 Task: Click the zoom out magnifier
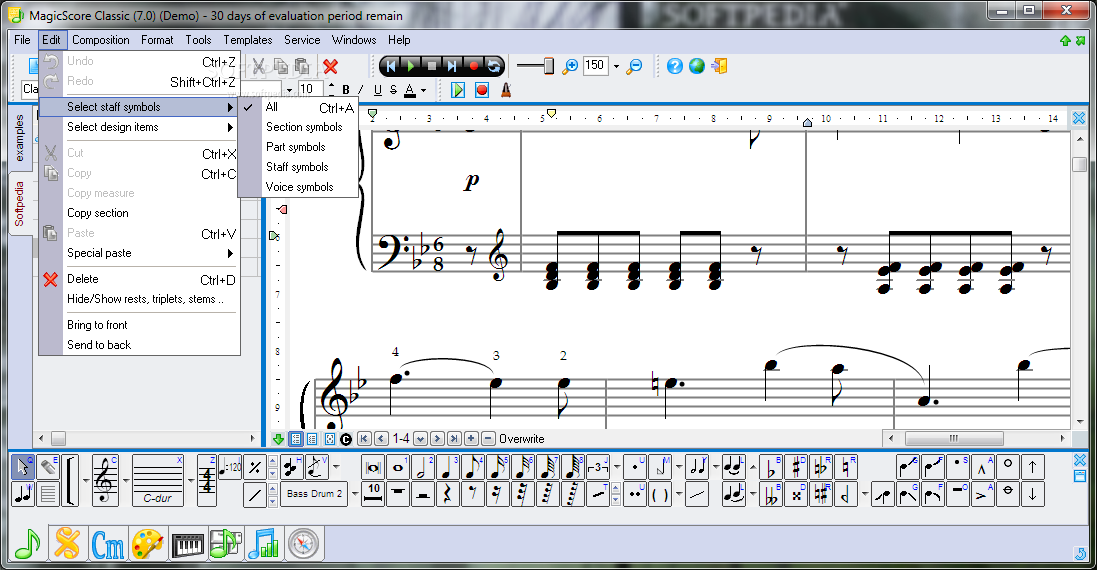(x=635, y=66)
